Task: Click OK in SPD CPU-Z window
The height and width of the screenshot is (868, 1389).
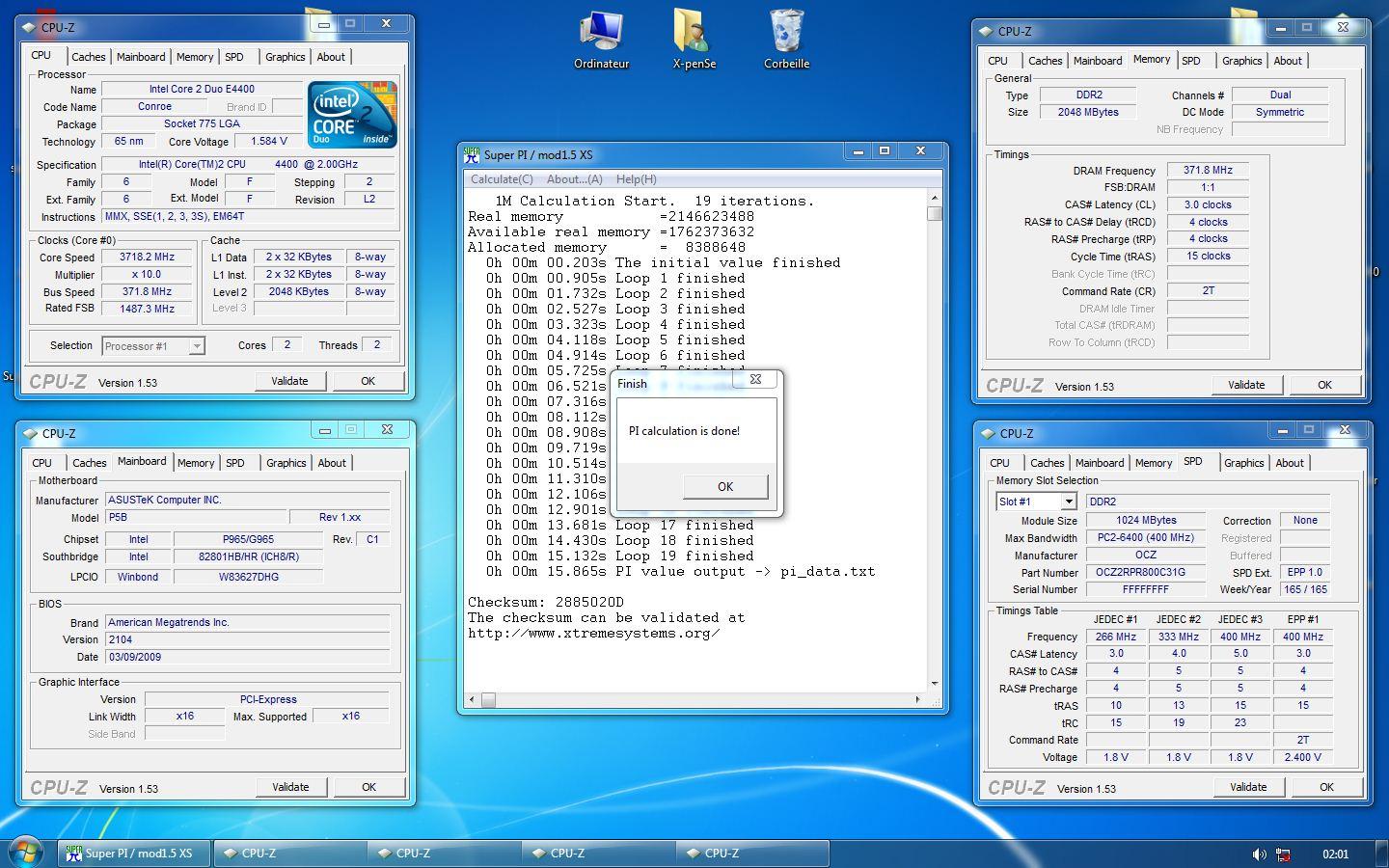Action: [1326, 787]
